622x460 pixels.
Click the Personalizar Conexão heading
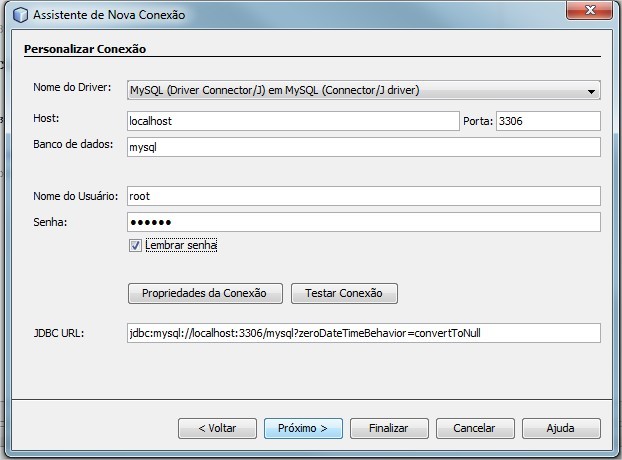coord(85,49)
